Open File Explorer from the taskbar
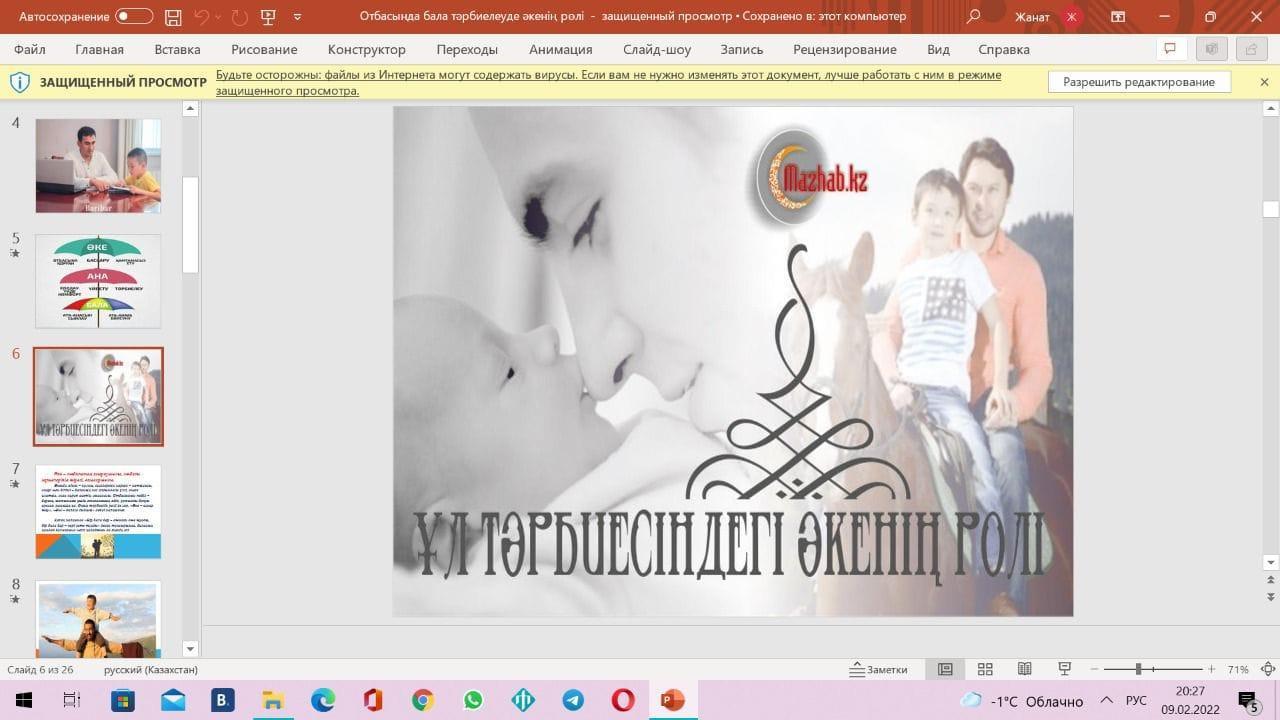This screenshot has width=1280, height=720. pos(272,700)
